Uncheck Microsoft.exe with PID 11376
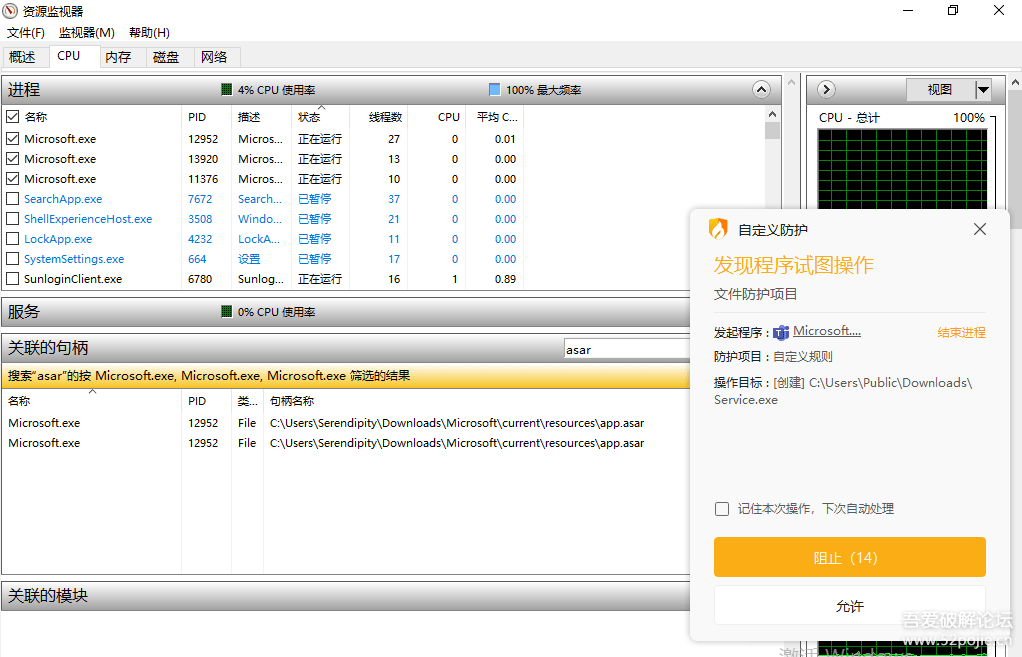1022x657 pixels. pyautogui.click(x=12, y=179)
